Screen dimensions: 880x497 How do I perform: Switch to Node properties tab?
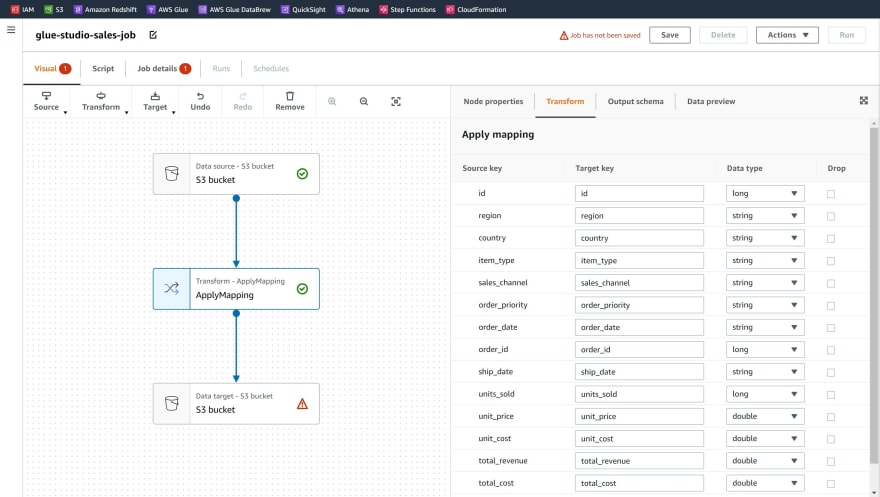coord(493,102)
